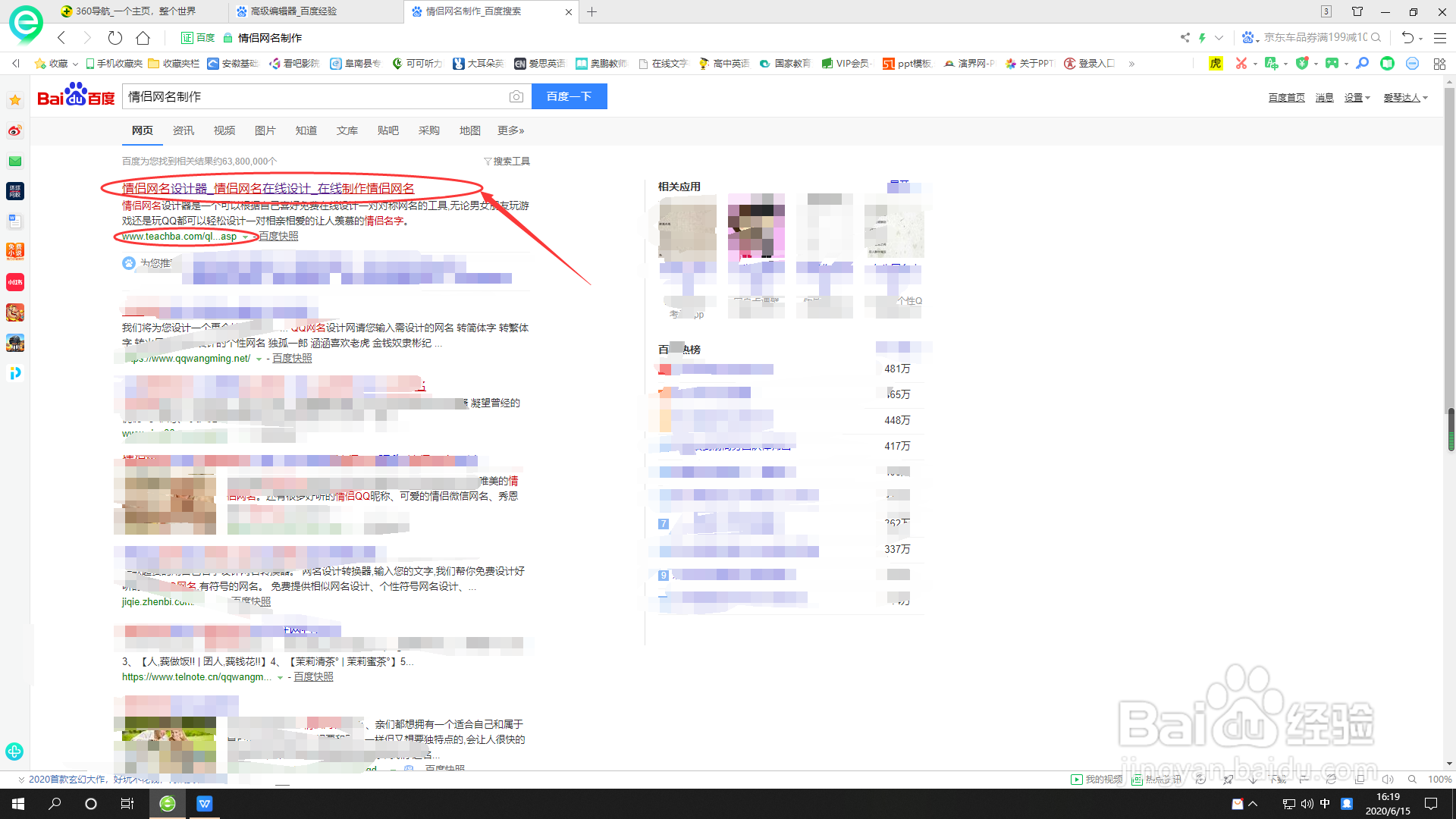Screen dimensions: 1456x819
Task: Open the green game controller icon
Action: click(x=1332, y=64)
